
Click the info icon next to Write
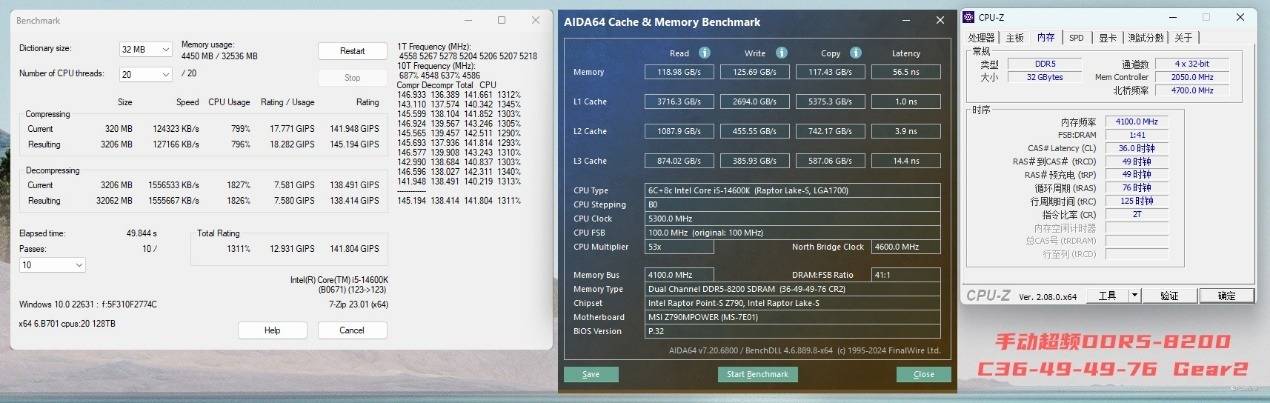click(x=781, y=53)
